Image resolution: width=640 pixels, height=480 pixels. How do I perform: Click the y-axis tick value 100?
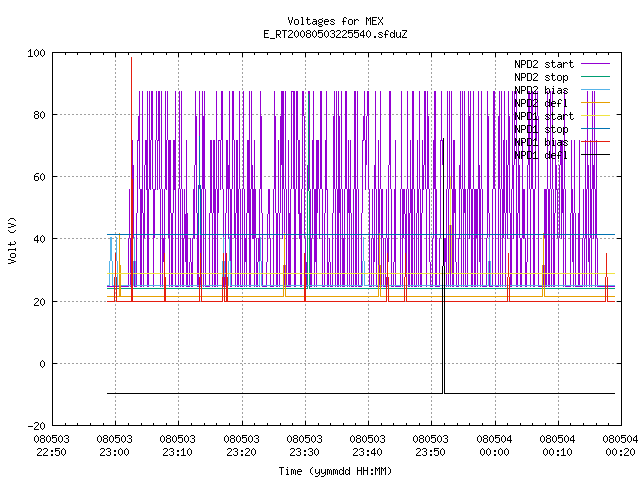coord(36,53)
